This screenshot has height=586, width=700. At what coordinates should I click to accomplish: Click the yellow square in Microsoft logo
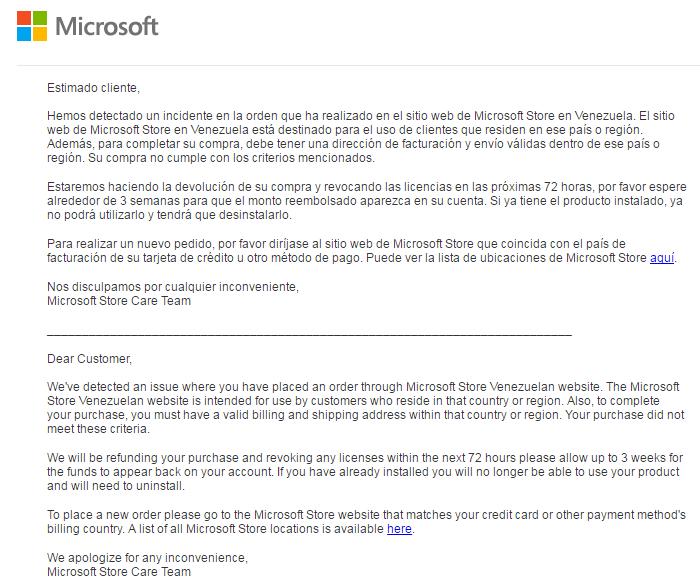[39, 33]
